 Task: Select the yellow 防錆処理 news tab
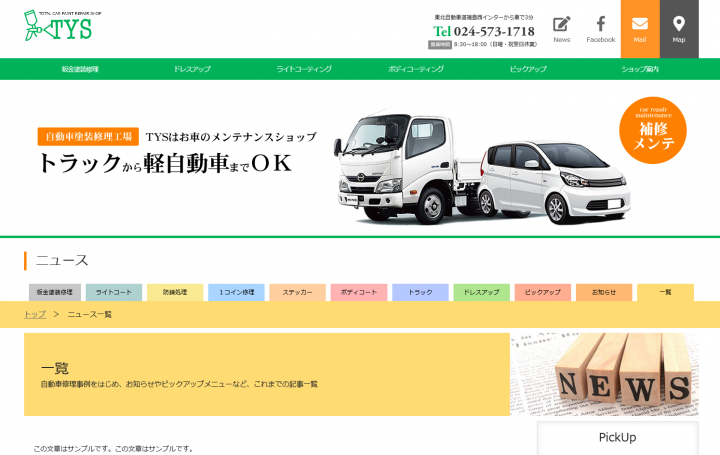coord(175,292)
